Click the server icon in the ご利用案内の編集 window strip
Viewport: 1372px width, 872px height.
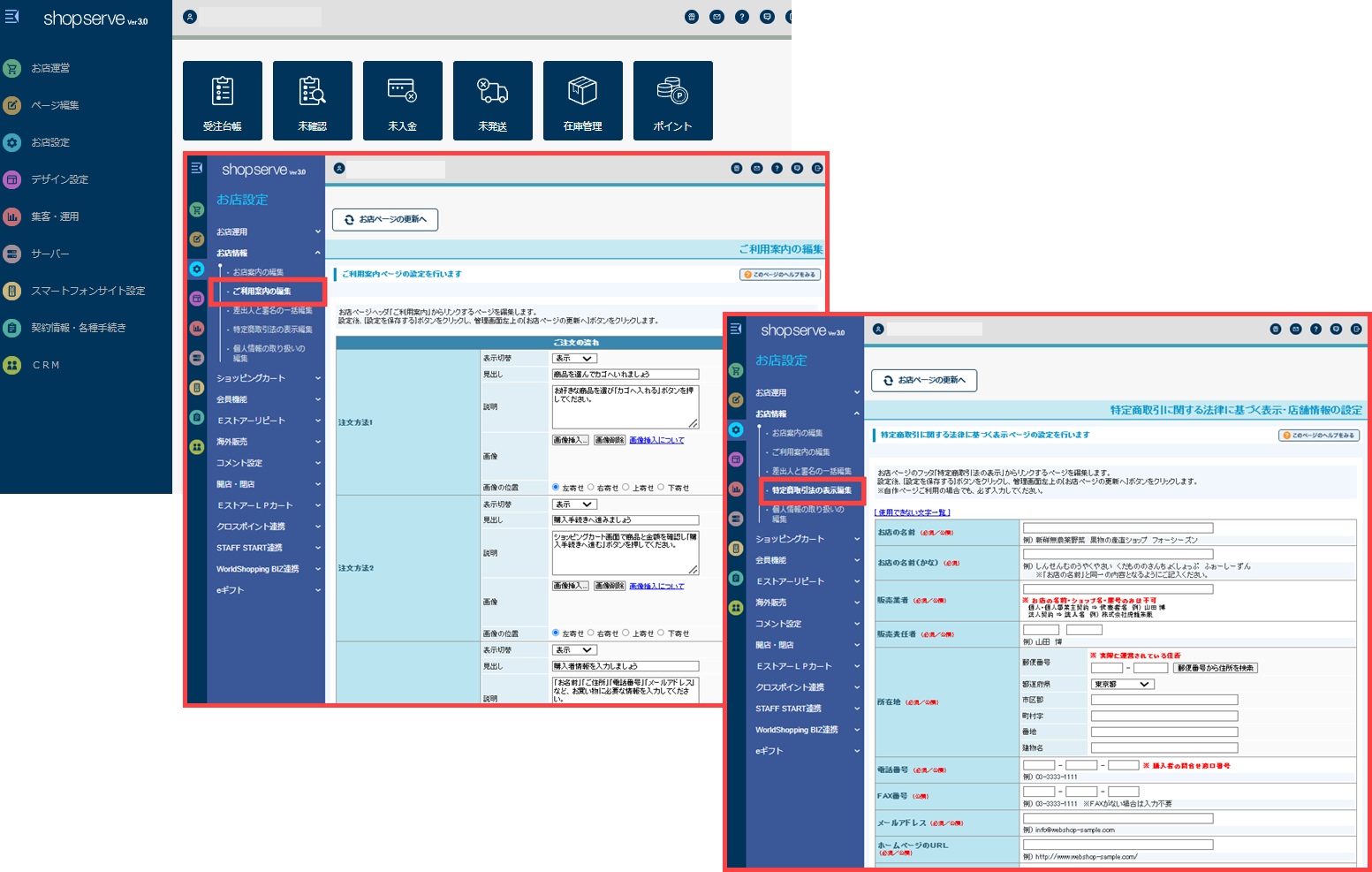(x=197, y=358)
